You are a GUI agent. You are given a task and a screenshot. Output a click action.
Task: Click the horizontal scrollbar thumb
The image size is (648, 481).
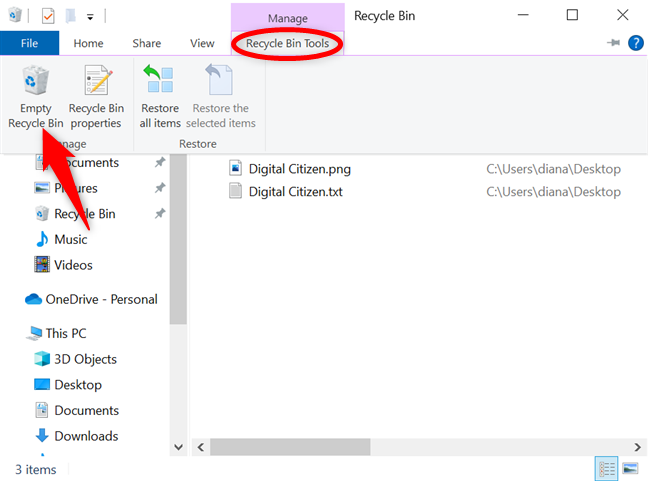290,447
